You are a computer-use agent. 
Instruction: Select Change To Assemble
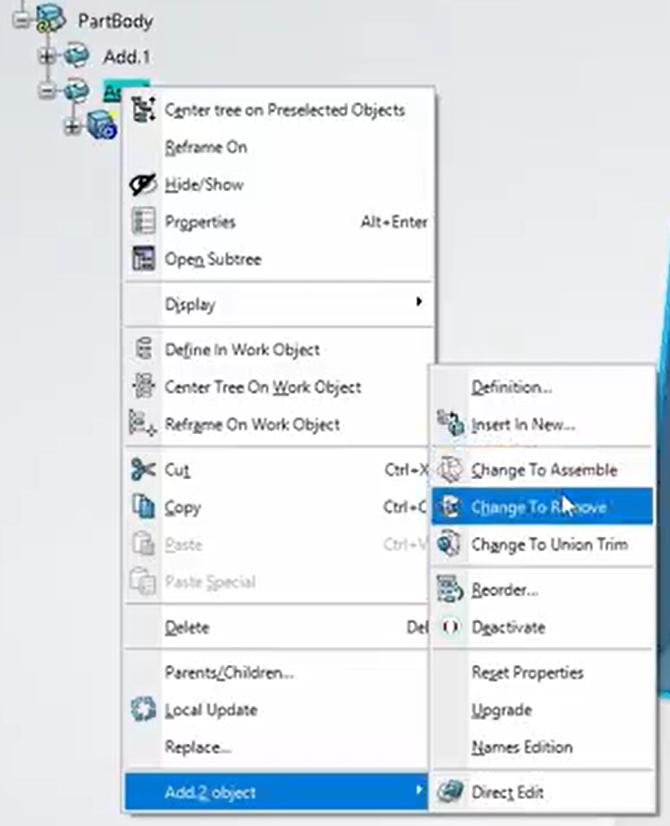(x=543, y=469)
